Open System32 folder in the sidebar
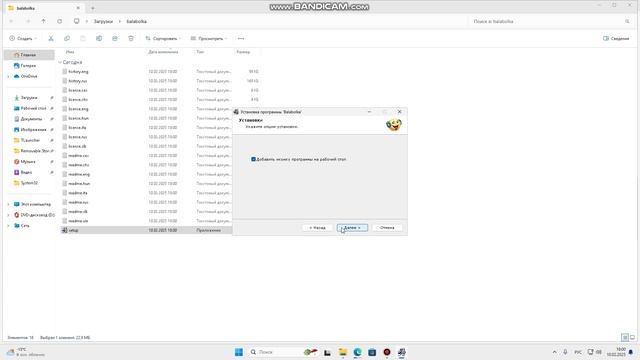This screenshot has height=360, width=640. point(29,183)
